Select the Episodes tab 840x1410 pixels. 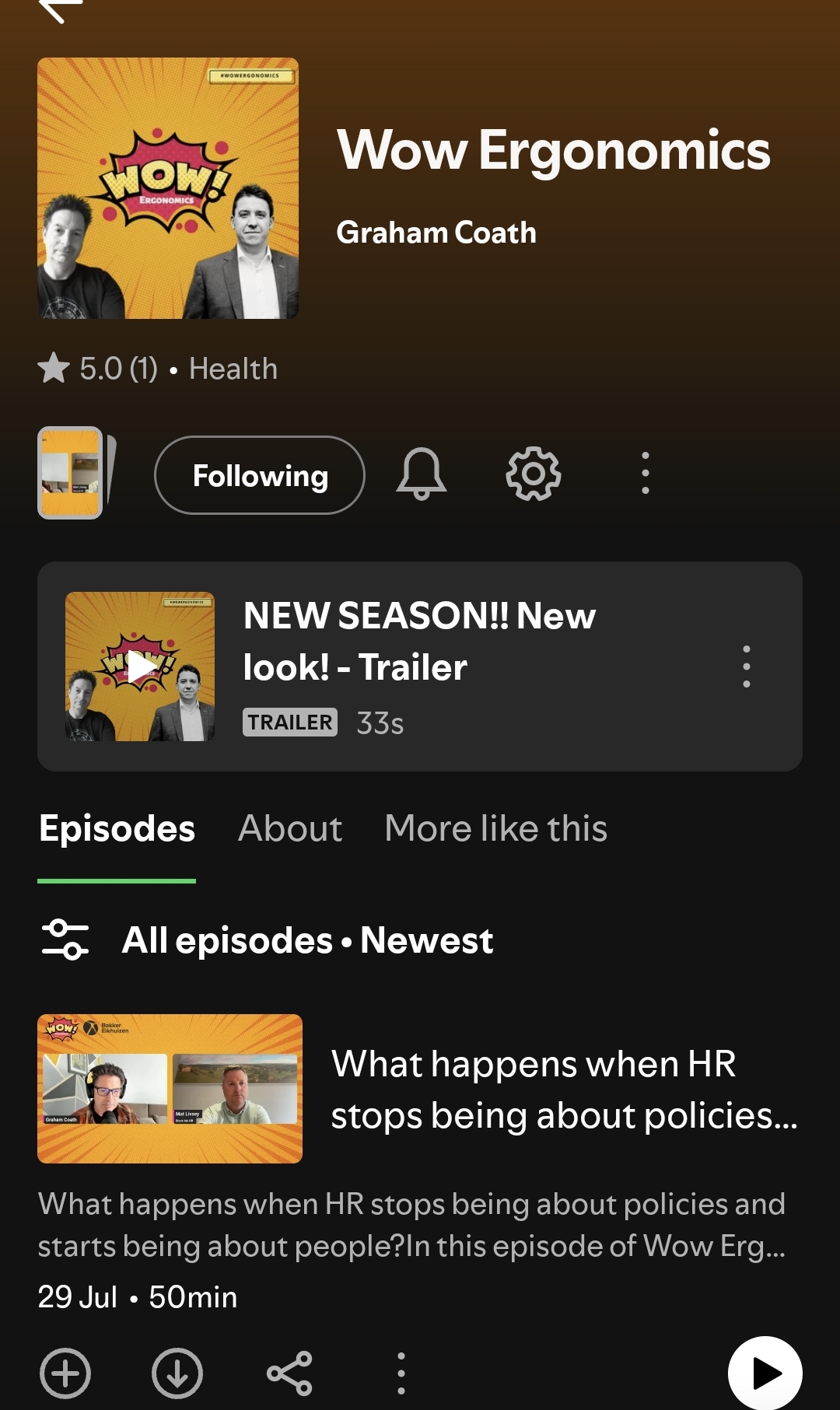[117, 829]
